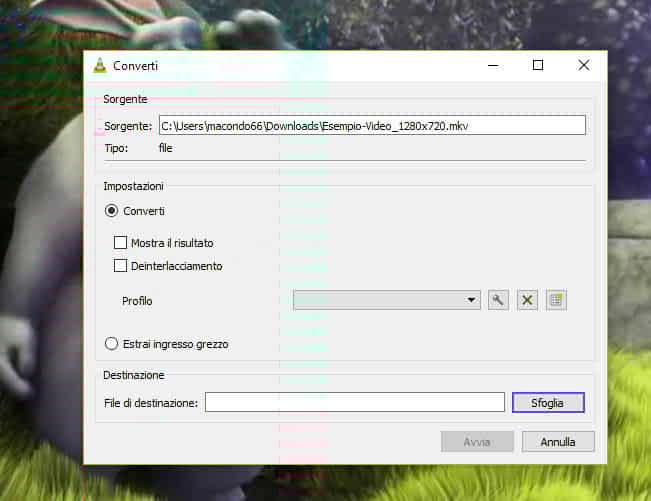
Task: Create a new profile via grid icon
Action: click(556, 300)
